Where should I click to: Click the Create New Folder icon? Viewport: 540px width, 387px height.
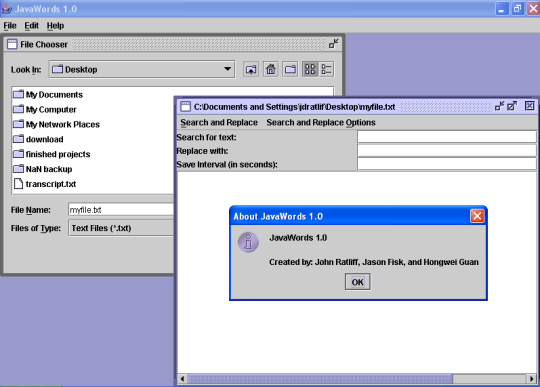[290, 70]
